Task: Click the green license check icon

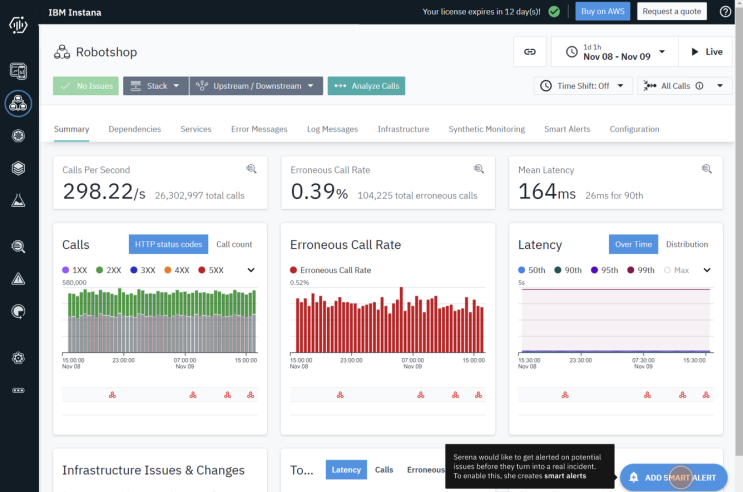Action: coord(554,11)
